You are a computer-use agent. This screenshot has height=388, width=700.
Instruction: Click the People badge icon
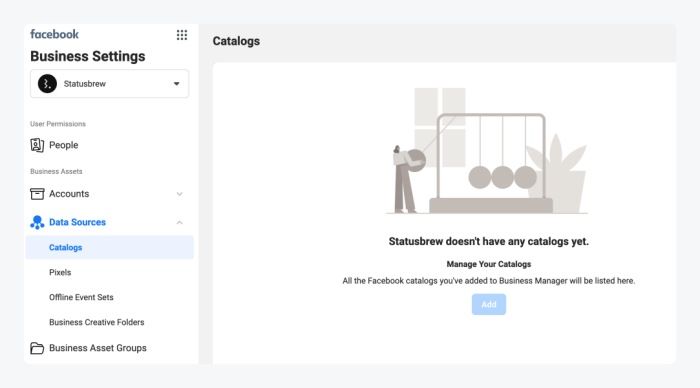[37, 145]
